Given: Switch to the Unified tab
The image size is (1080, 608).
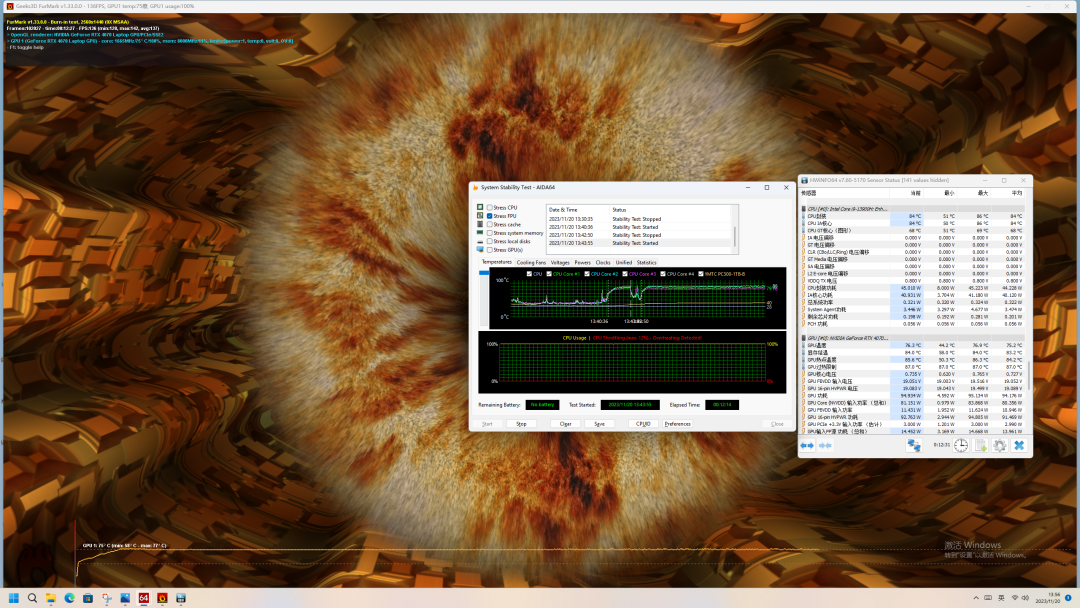Looking at the screenshot, I should pyautogui.click(x=624, y=262).
